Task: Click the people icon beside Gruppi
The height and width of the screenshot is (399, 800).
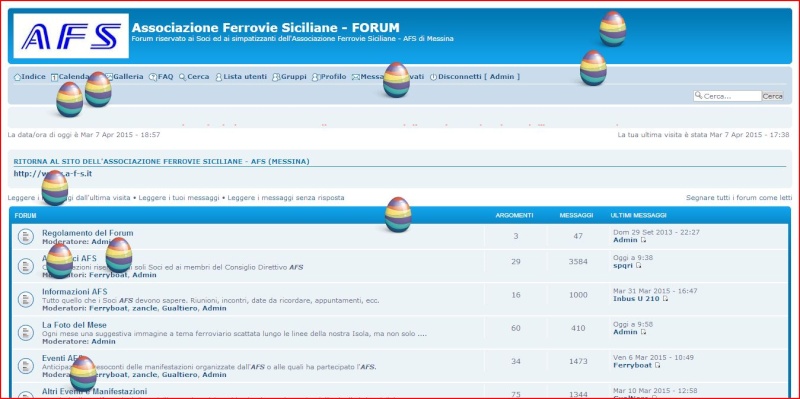Action: coord(276,77)
